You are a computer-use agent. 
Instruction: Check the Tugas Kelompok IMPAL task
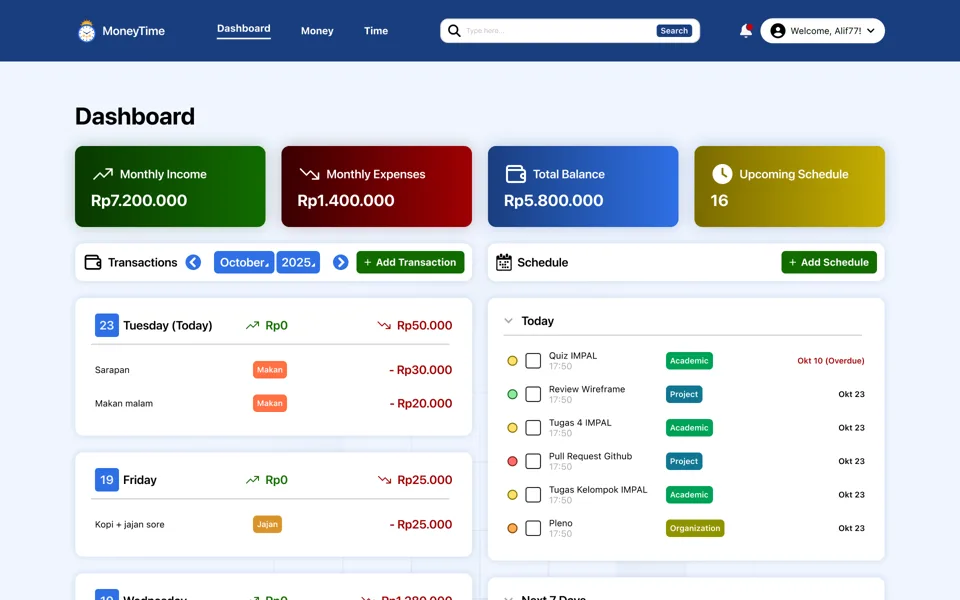click(533, 495)
